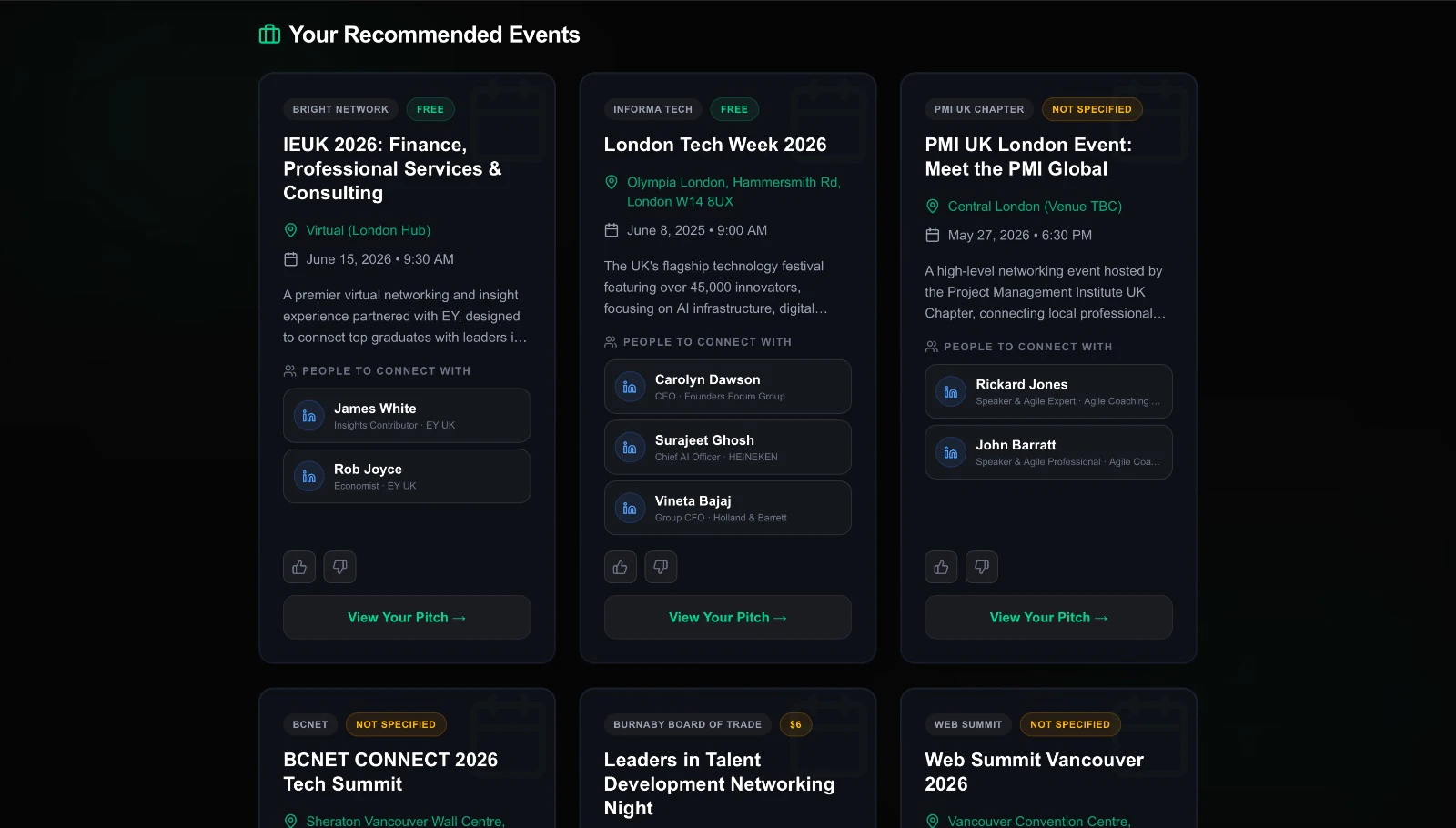Click thumbs up on IEUK 2026 card
1456x828 pixels.
tap(299, 567)
